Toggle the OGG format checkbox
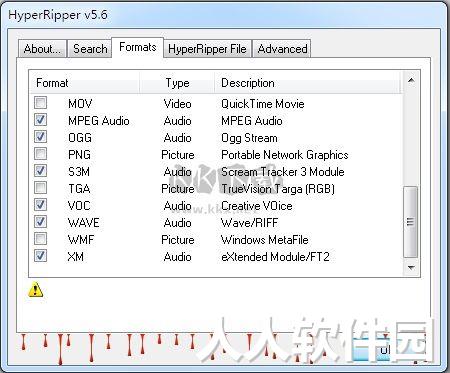Viewport: 450px width, 373px height. click(40, 137)
